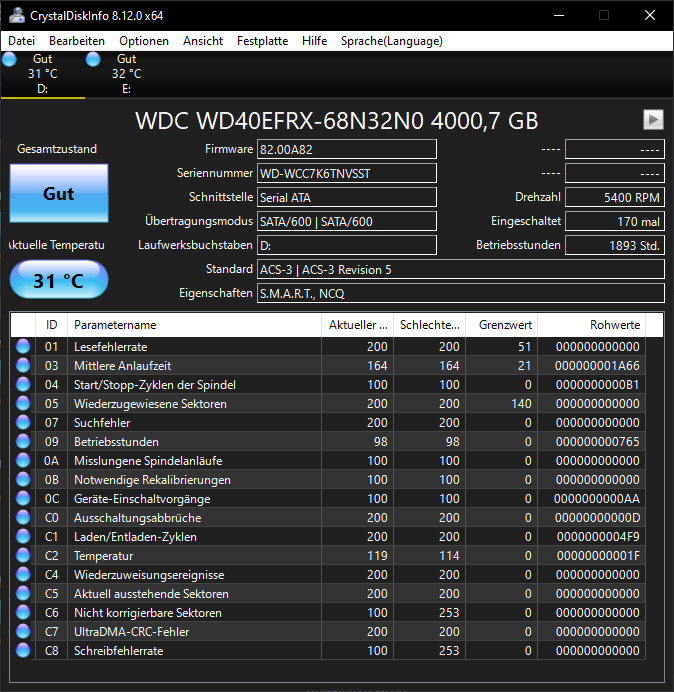Viewport: 674px width, 692px height.
Task: Click raw value 000000001A66
Action: pos(597,366)
